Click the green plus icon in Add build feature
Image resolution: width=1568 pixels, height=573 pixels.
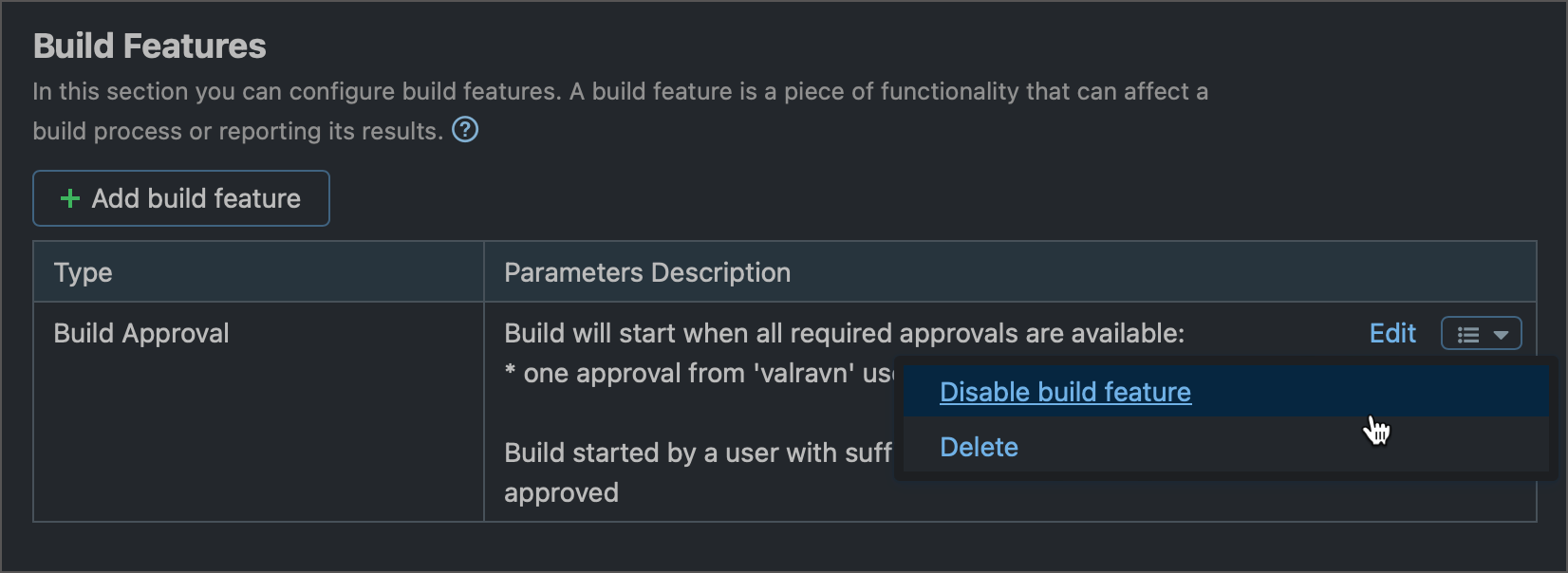pos(69,198)
